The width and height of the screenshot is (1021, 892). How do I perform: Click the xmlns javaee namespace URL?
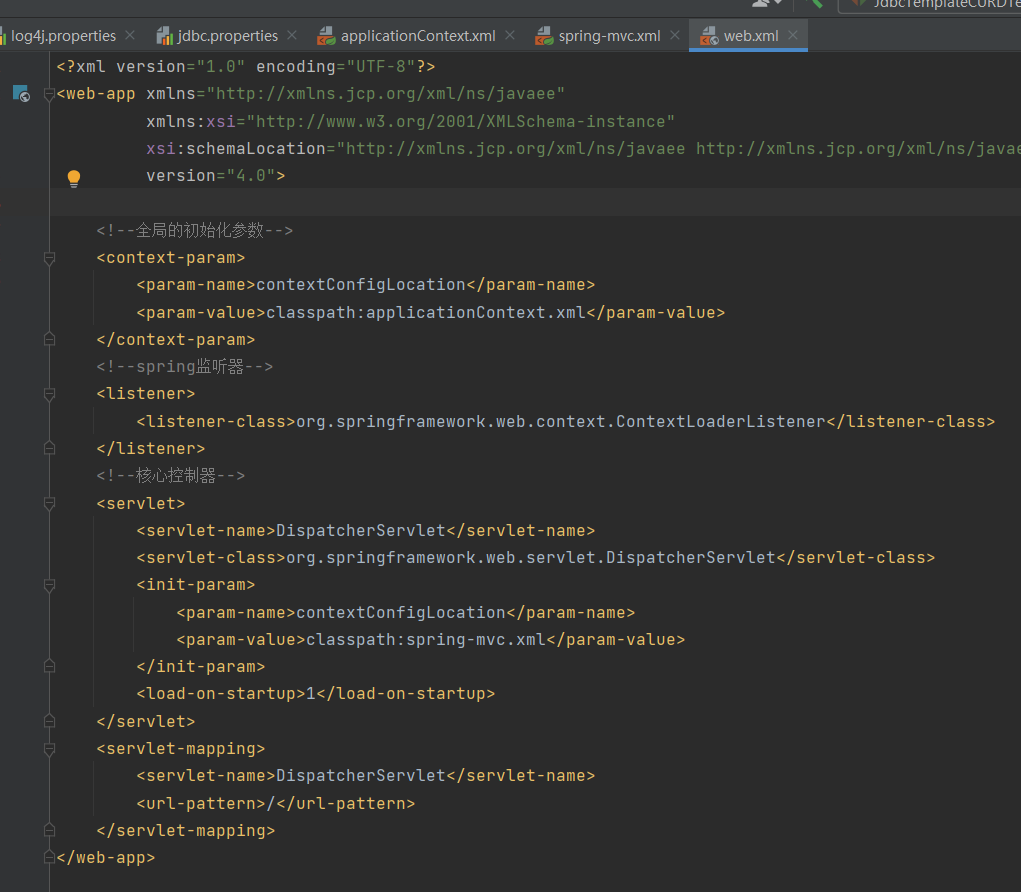pyautogui.click(x=385, y=94)
